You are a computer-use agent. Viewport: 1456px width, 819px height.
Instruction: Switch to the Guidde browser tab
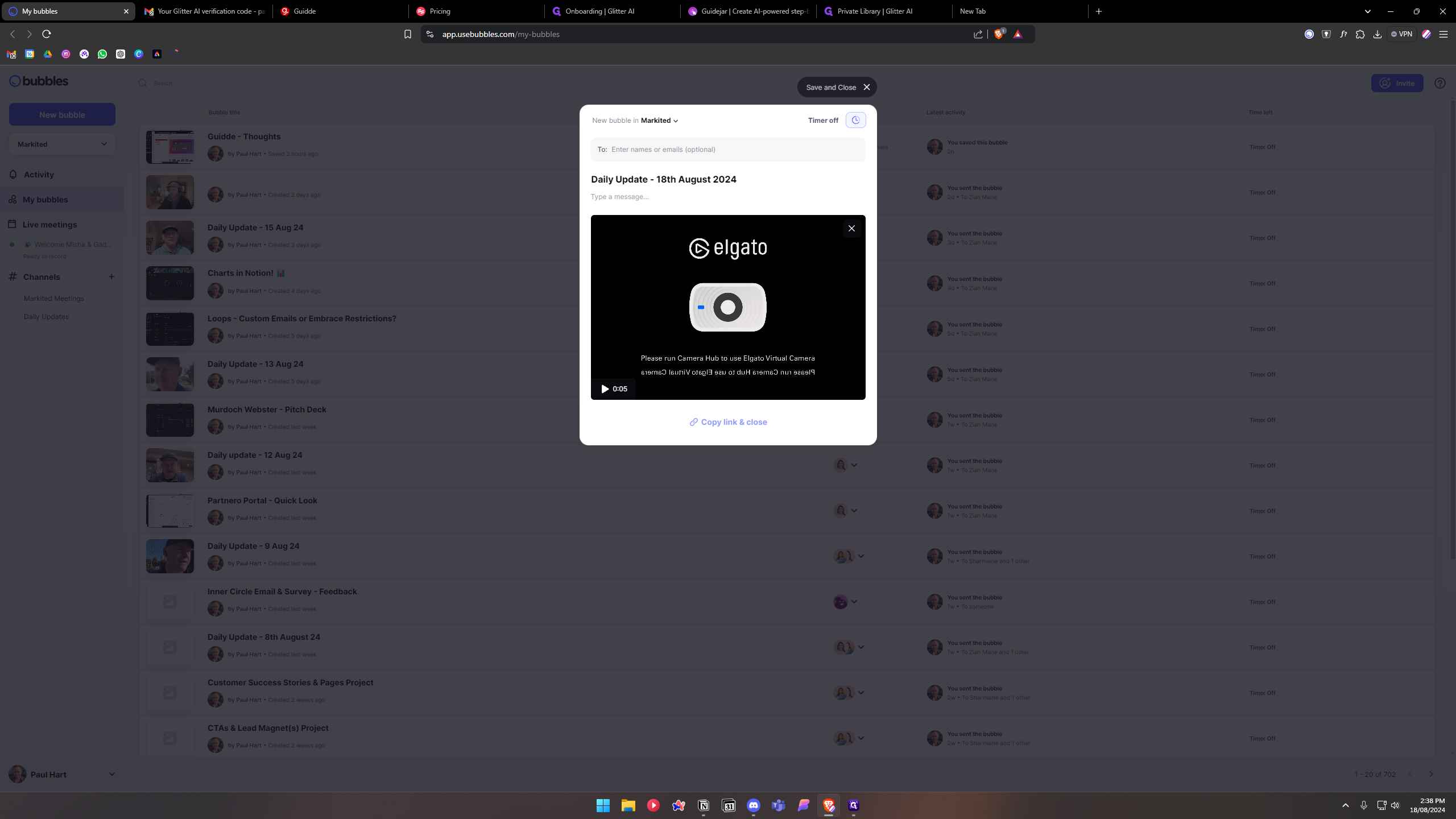(340, 11)
